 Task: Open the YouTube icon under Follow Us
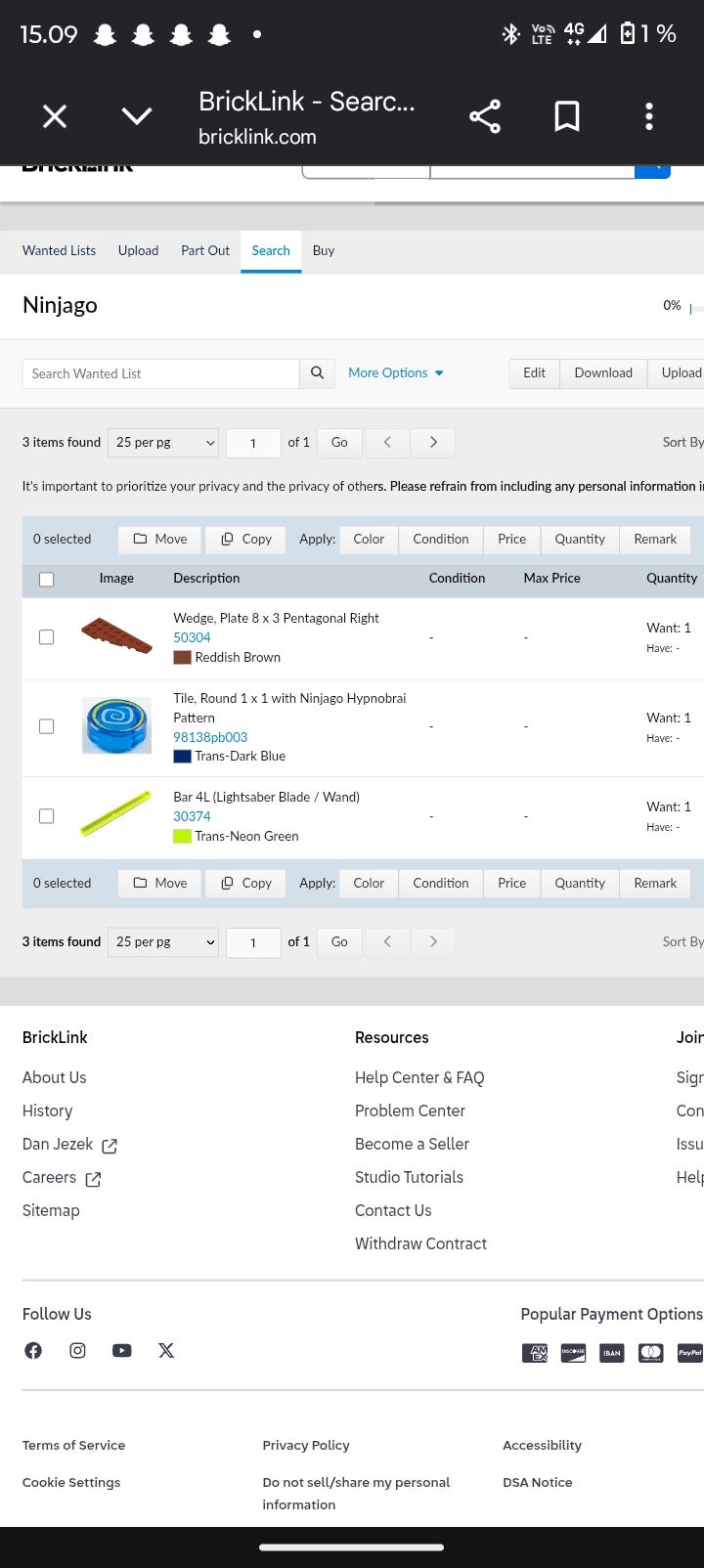point(122,1350)
